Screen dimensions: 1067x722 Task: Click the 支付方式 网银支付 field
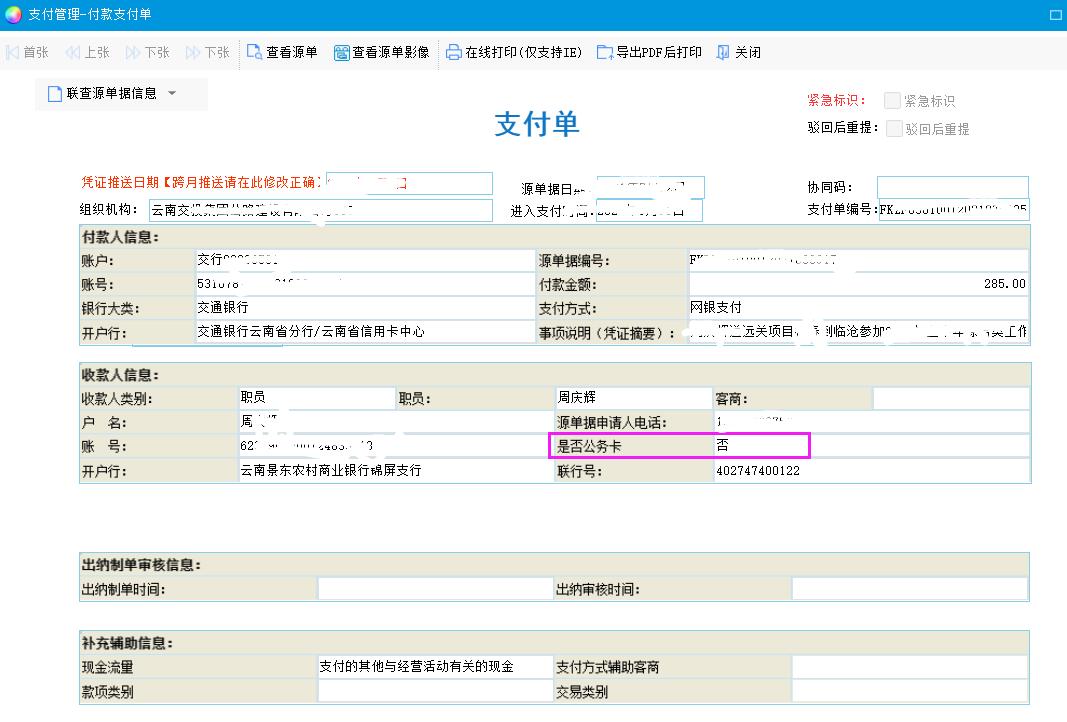(857, 308)
